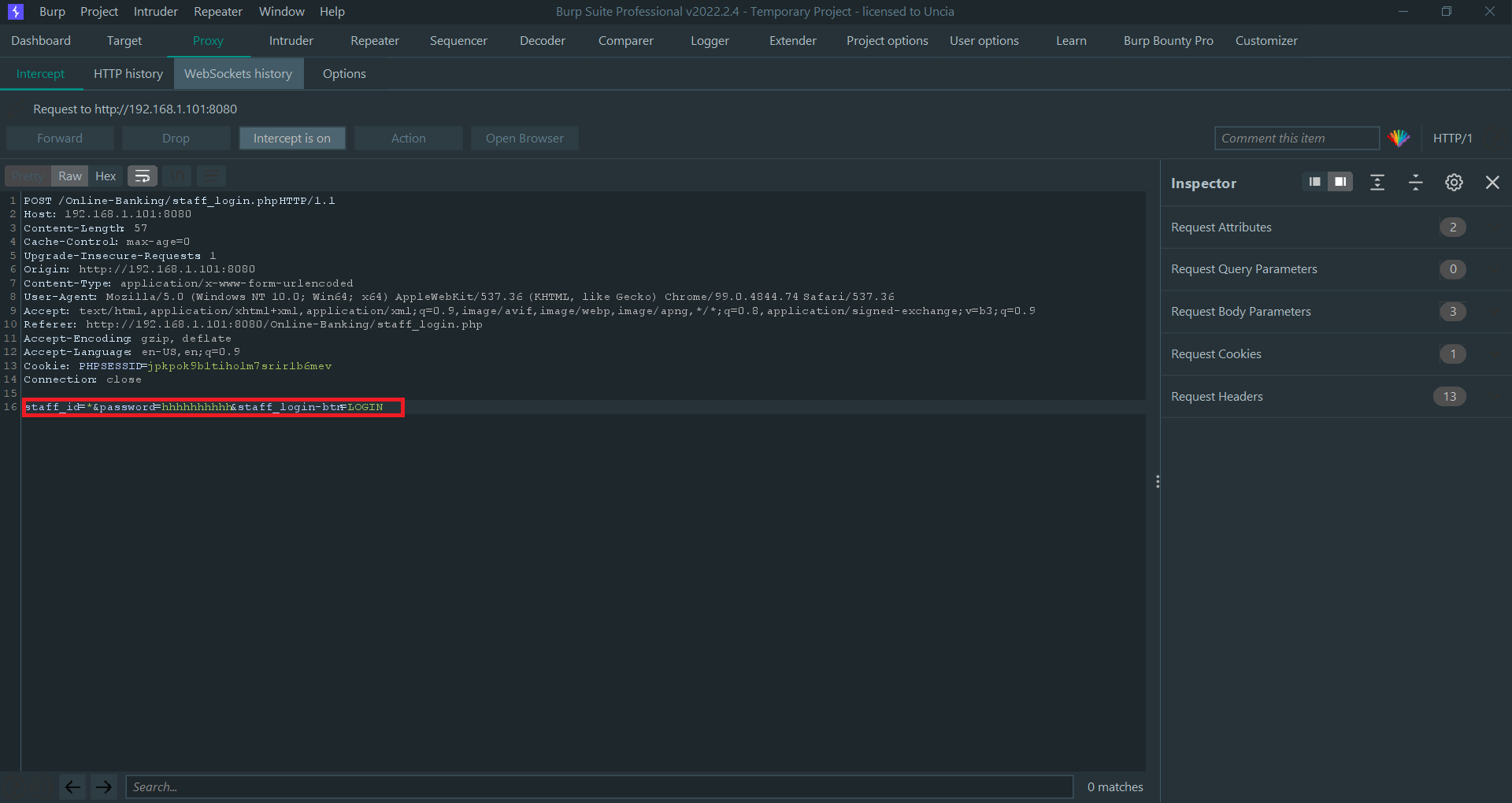Screen dimensions: 1512x803
Task: Open the HTTP/1 protocol selector
Action: [1452, 139]
